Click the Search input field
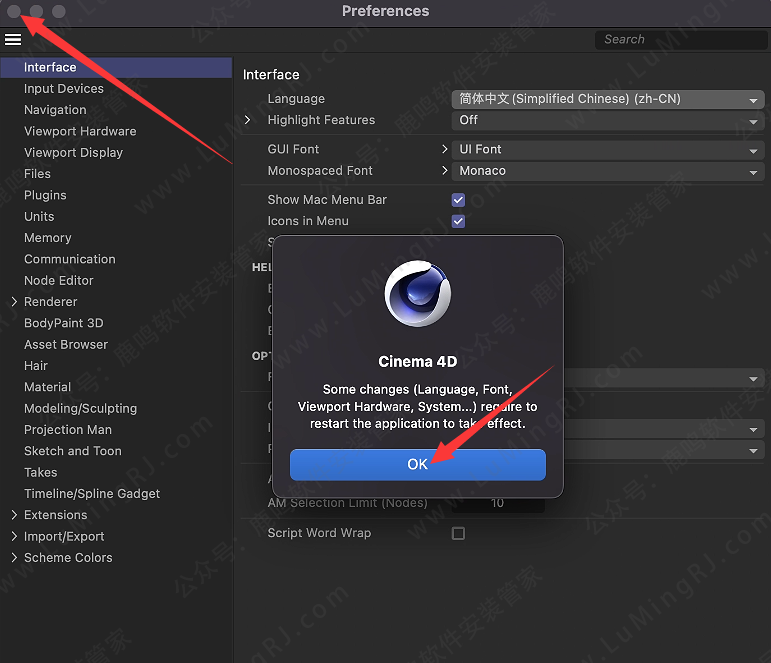 click(x=680, y=40)
